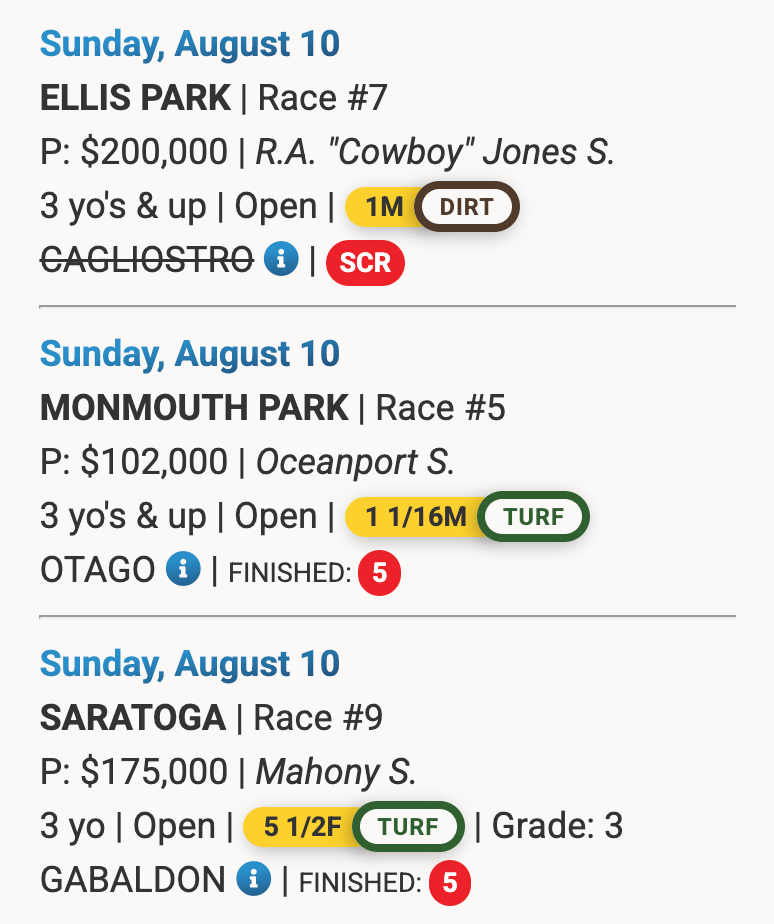Click the TURF badge for Saratoga race
Image resolution: width=774 pixels, height=924 pixels.
click(x=409, y=828)
